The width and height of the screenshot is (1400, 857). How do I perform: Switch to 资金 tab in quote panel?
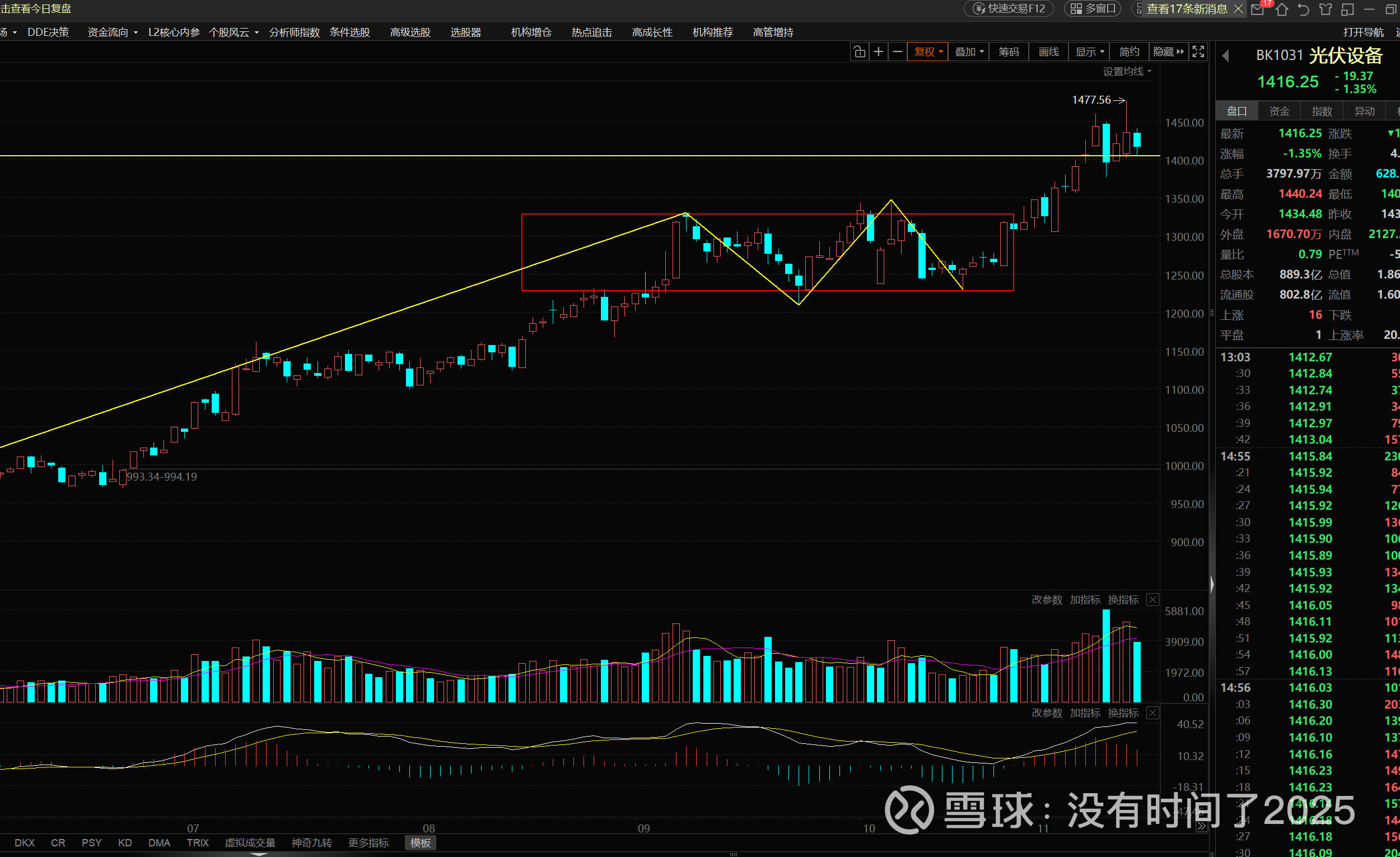[1279, 111]
